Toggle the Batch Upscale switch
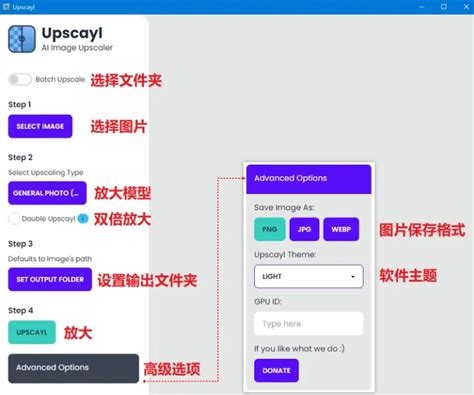The width and height of the screenshot is (474, 395). [20, 79]
